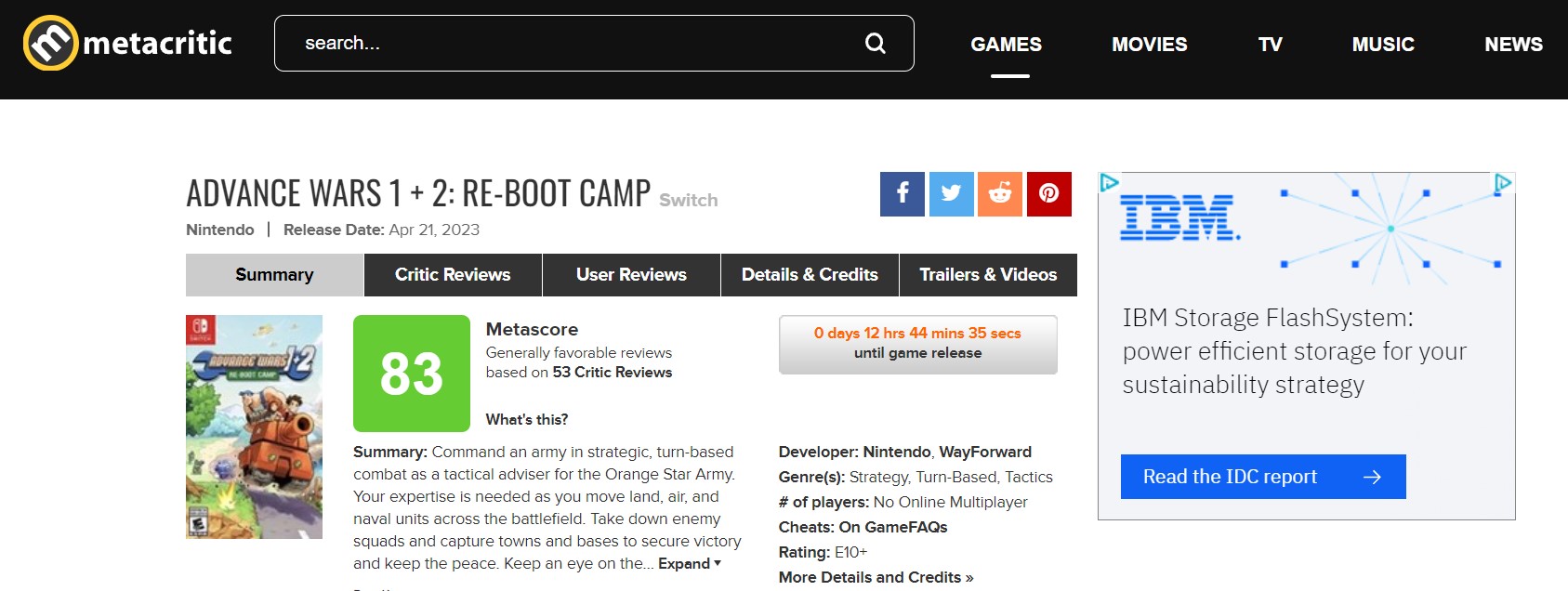
Task: Switch to the Critic Reviews tab
Action: [453, 275]
